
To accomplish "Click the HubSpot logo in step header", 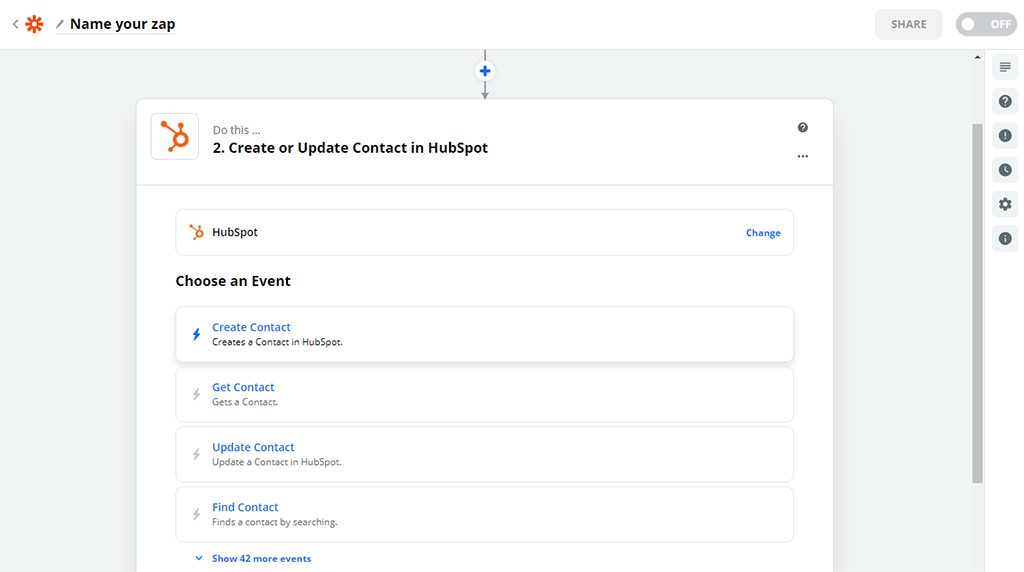I will tap(175, 137).
